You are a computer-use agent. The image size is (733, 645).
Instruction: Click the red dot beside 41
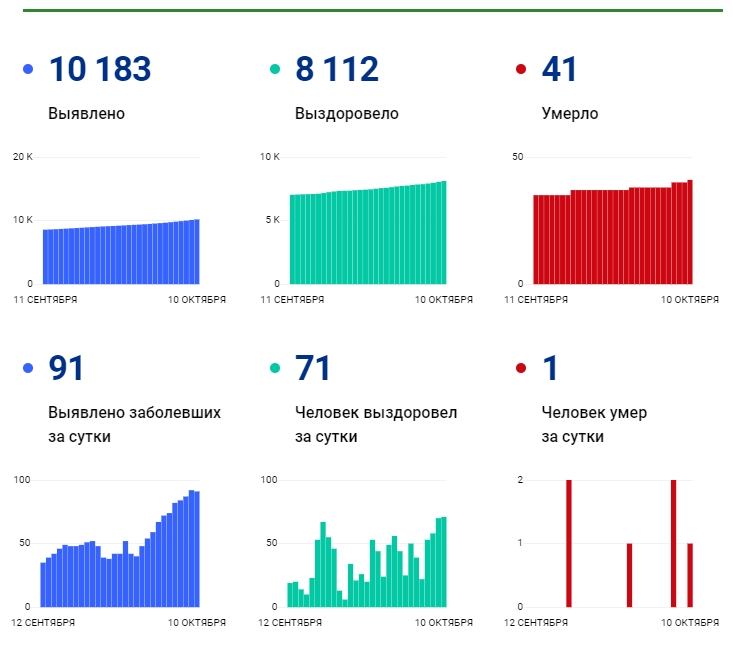click(521, 69)
